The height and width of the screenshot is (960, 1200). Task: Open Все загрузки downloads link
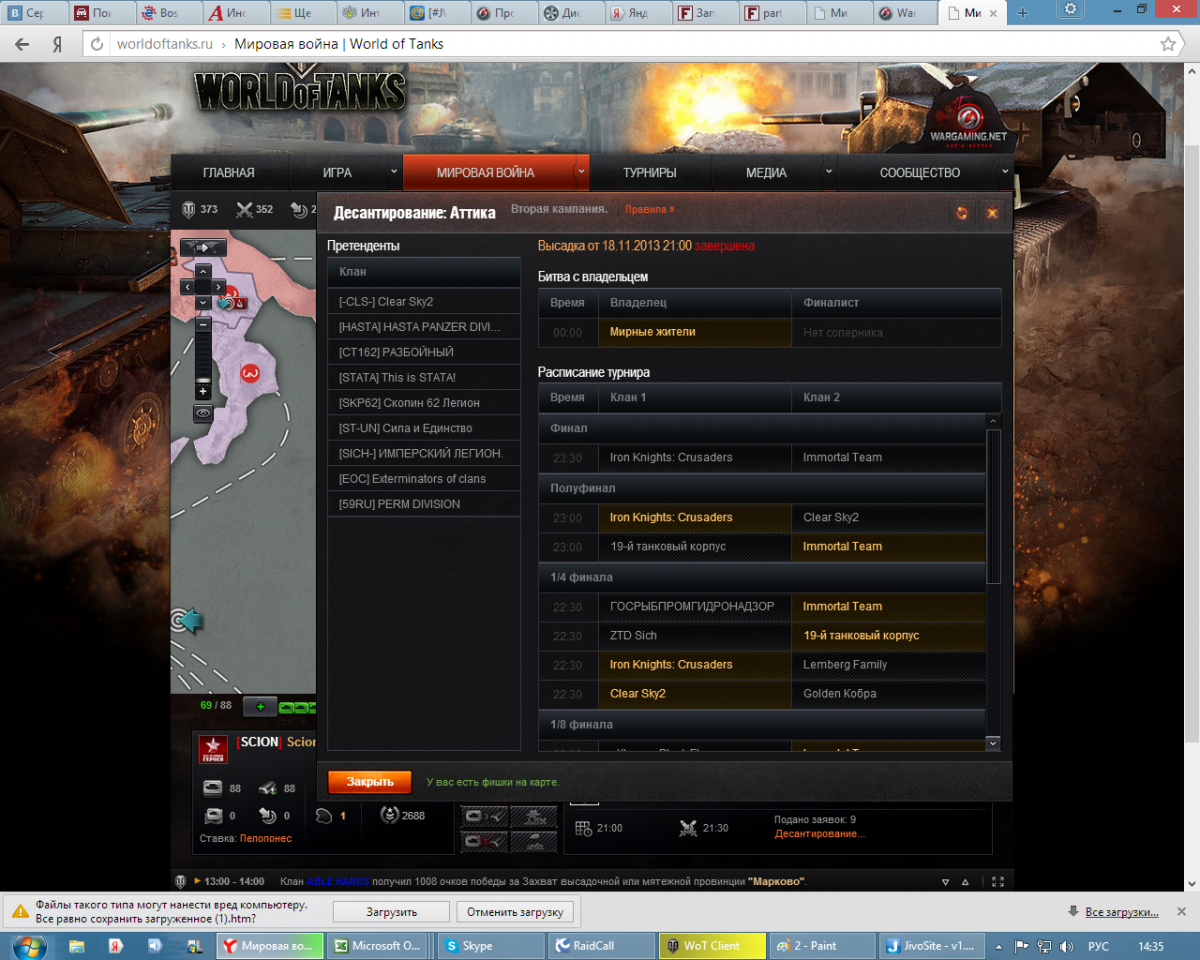click(x=1122, y=912)
